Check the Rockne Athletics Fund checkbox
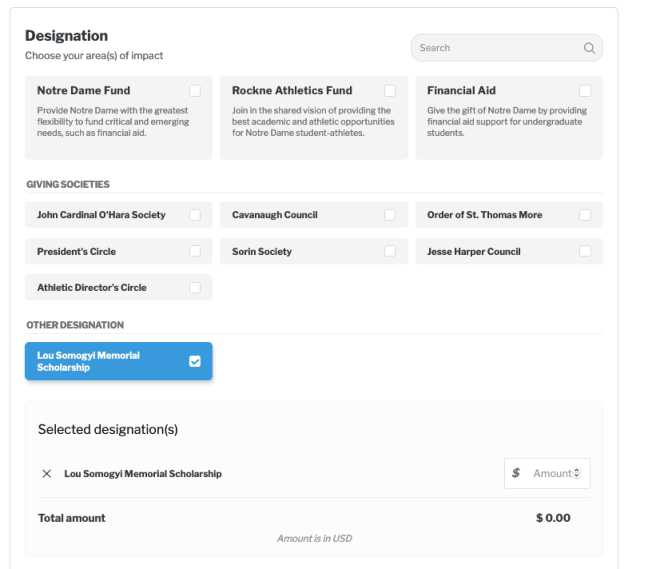Image resolution: width=660 pixels, height=569 pixels. pos(390,90)
